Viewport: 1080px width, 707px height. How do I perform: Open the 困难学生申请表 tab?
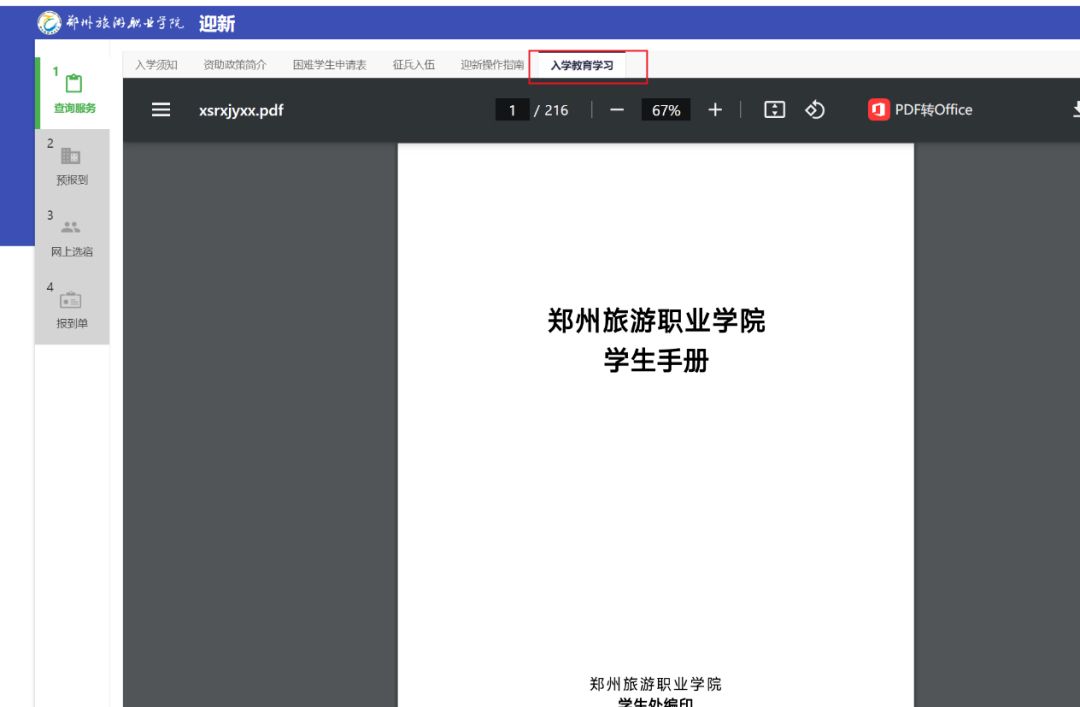point(329,65)
